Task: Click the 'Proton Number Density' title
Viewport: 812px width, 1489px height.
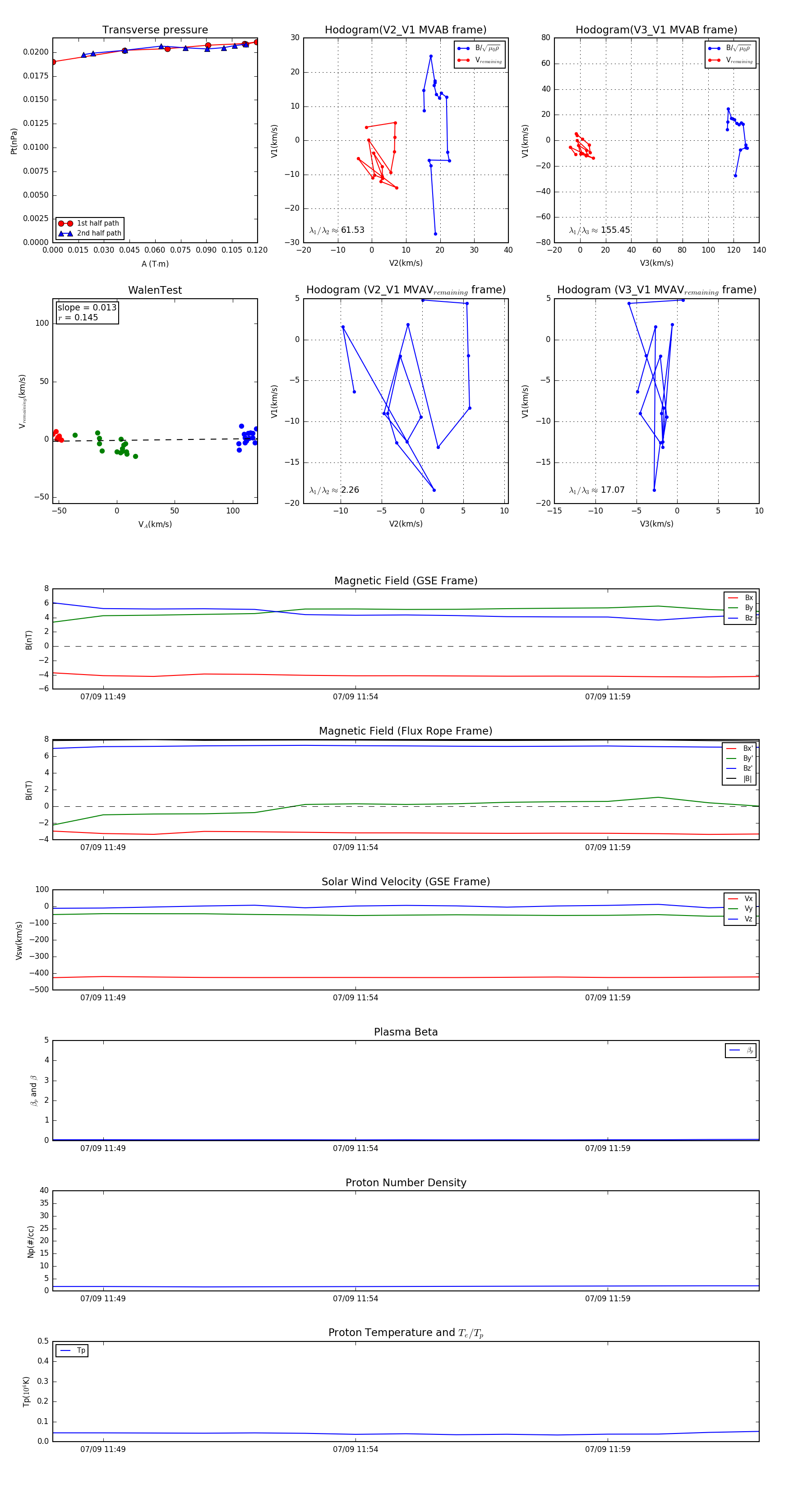Action: click(406, 1183)
